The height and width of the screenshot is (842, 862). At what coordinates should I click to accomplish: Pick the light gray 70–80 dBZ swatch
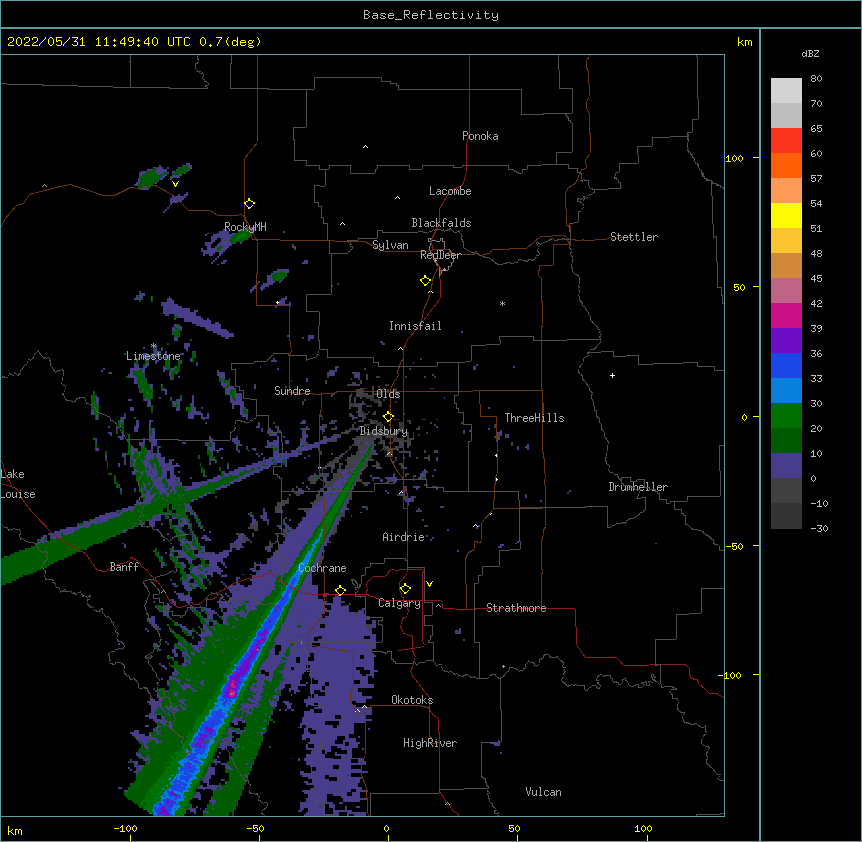(786, 91)
